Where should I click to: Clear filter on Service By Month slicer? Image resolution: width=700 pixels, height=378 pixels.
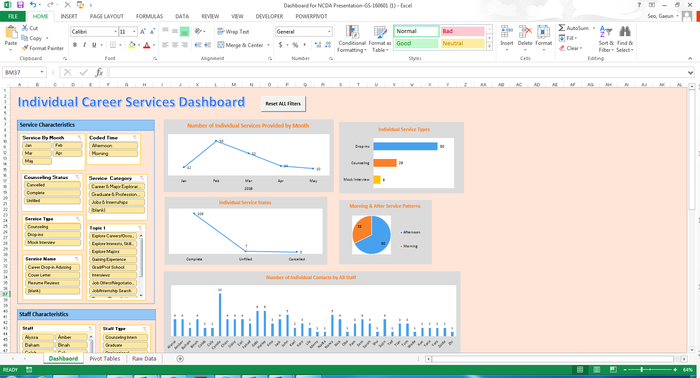point(79,137)
